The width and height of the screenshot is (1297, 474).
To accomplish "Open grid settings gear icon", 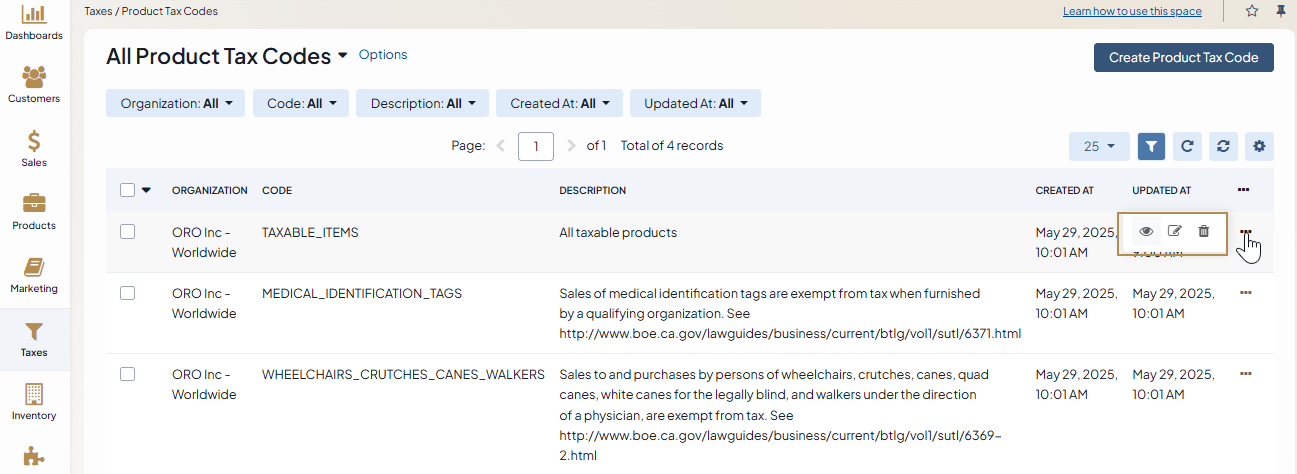I will point(1259,146).
